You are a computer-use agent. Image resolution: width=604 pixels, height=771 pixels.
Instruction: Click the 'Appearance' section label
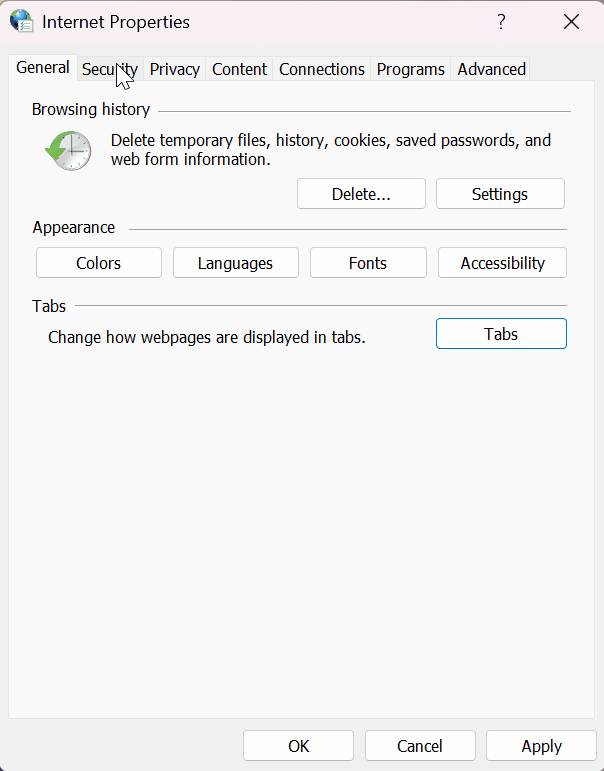74,228
